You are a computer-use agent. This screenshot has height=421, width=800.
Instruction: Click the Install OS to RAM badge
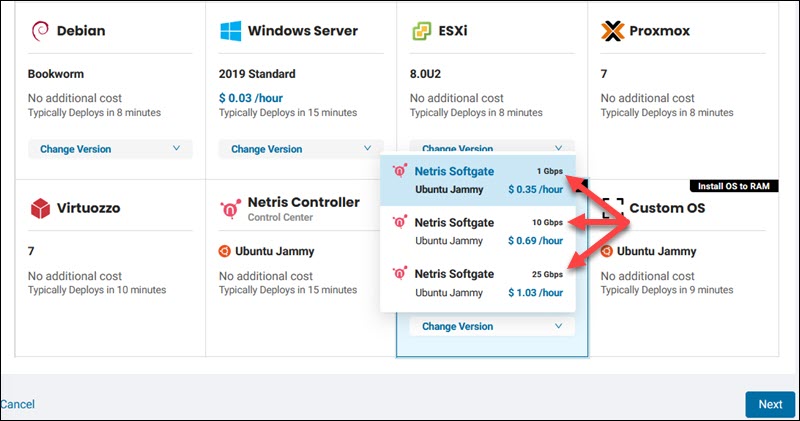click(x=734, y=186)
